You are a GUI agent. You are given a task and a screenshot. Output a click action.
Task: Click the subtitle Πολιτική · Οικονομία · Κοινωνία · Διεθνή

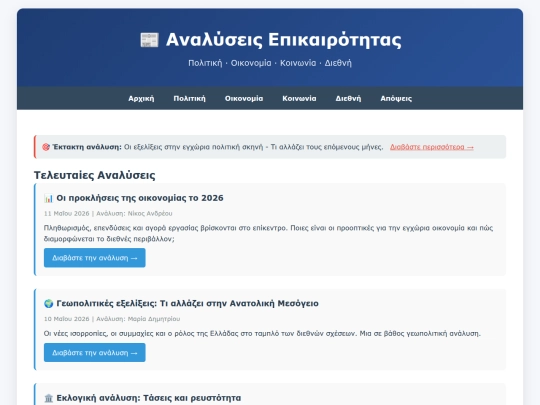[270, 63]
